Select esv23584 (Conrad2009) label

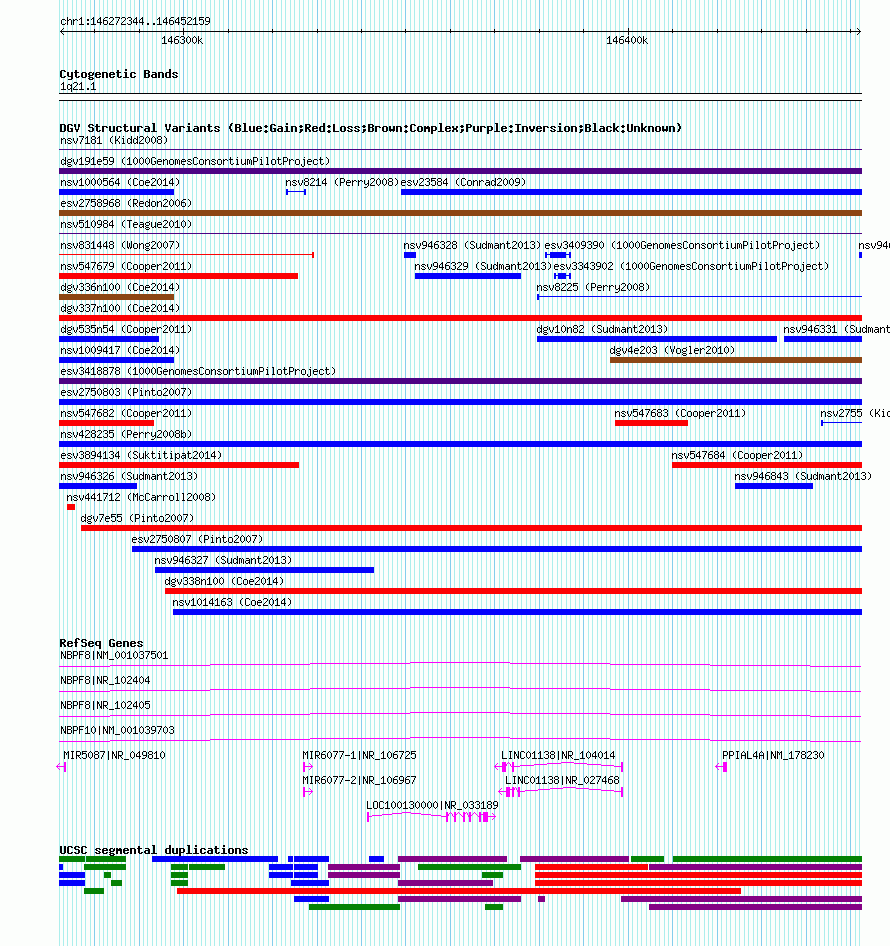[463, 182]
